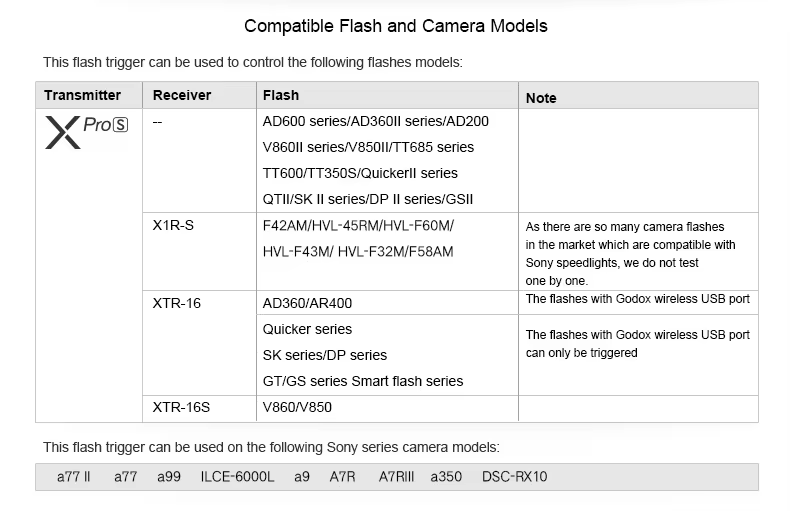
Task: Click the Compatible Flash and Camera Models heading
Action: [396, 26]
